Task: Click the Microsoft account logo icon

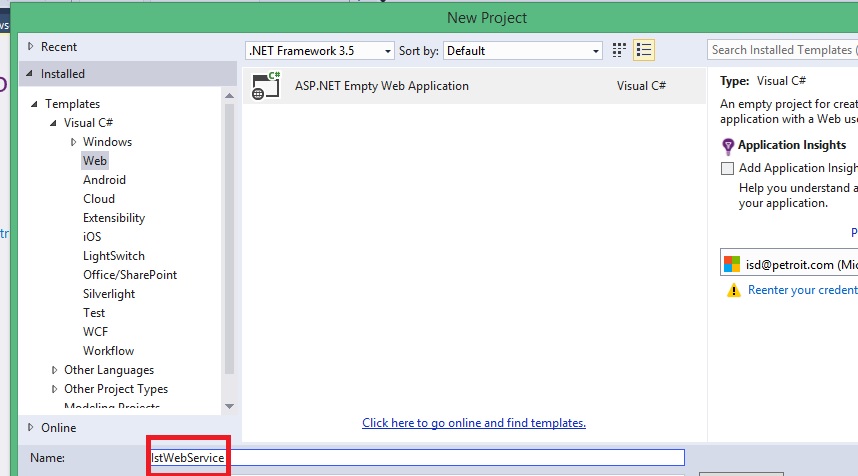Action: [x=732, y=264]
